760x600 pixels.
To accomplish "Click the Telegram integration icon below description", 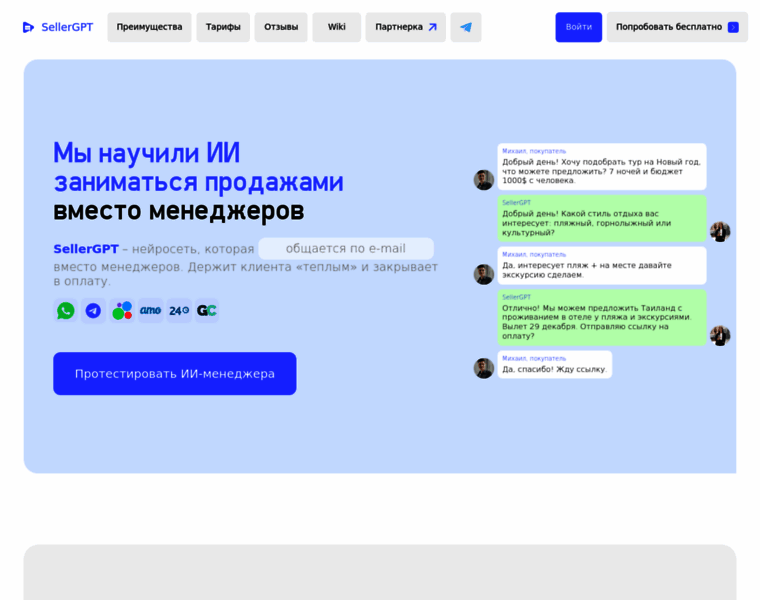I will 93,311.
